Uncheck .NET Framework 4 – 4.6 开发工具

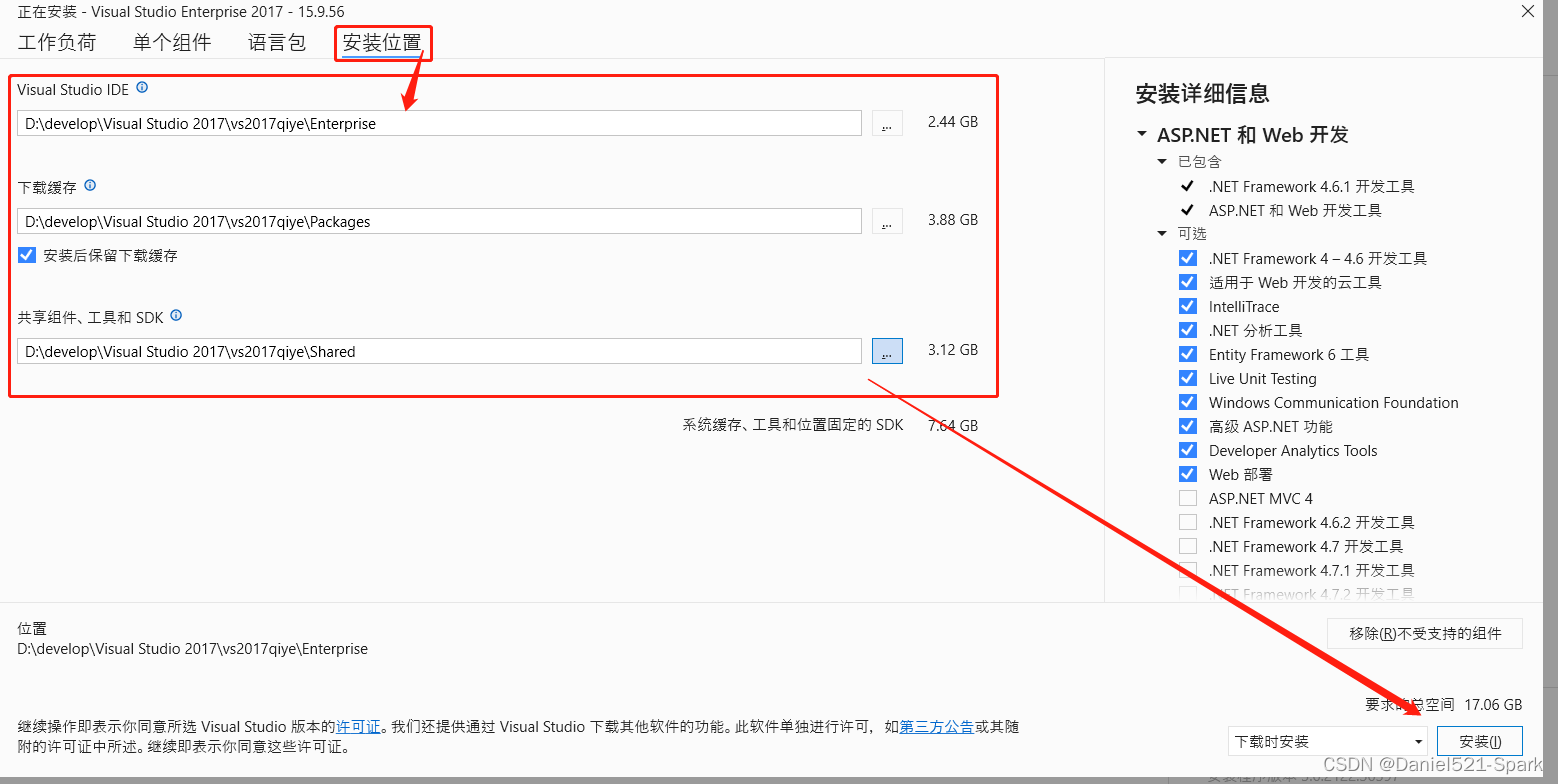[x=1188, y=258]
